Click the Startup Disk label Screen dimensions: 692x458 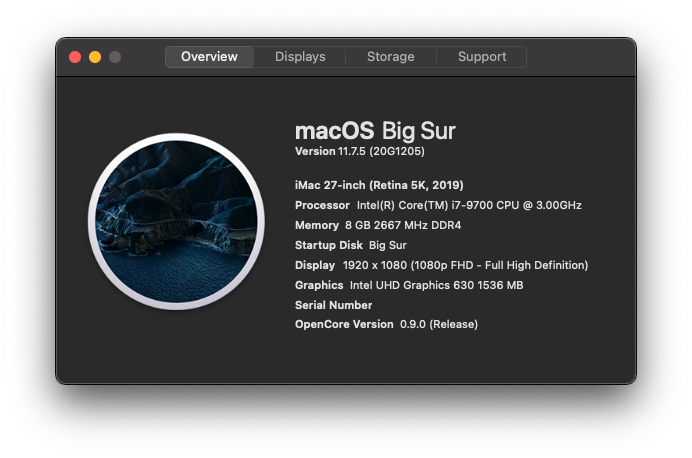328,245
